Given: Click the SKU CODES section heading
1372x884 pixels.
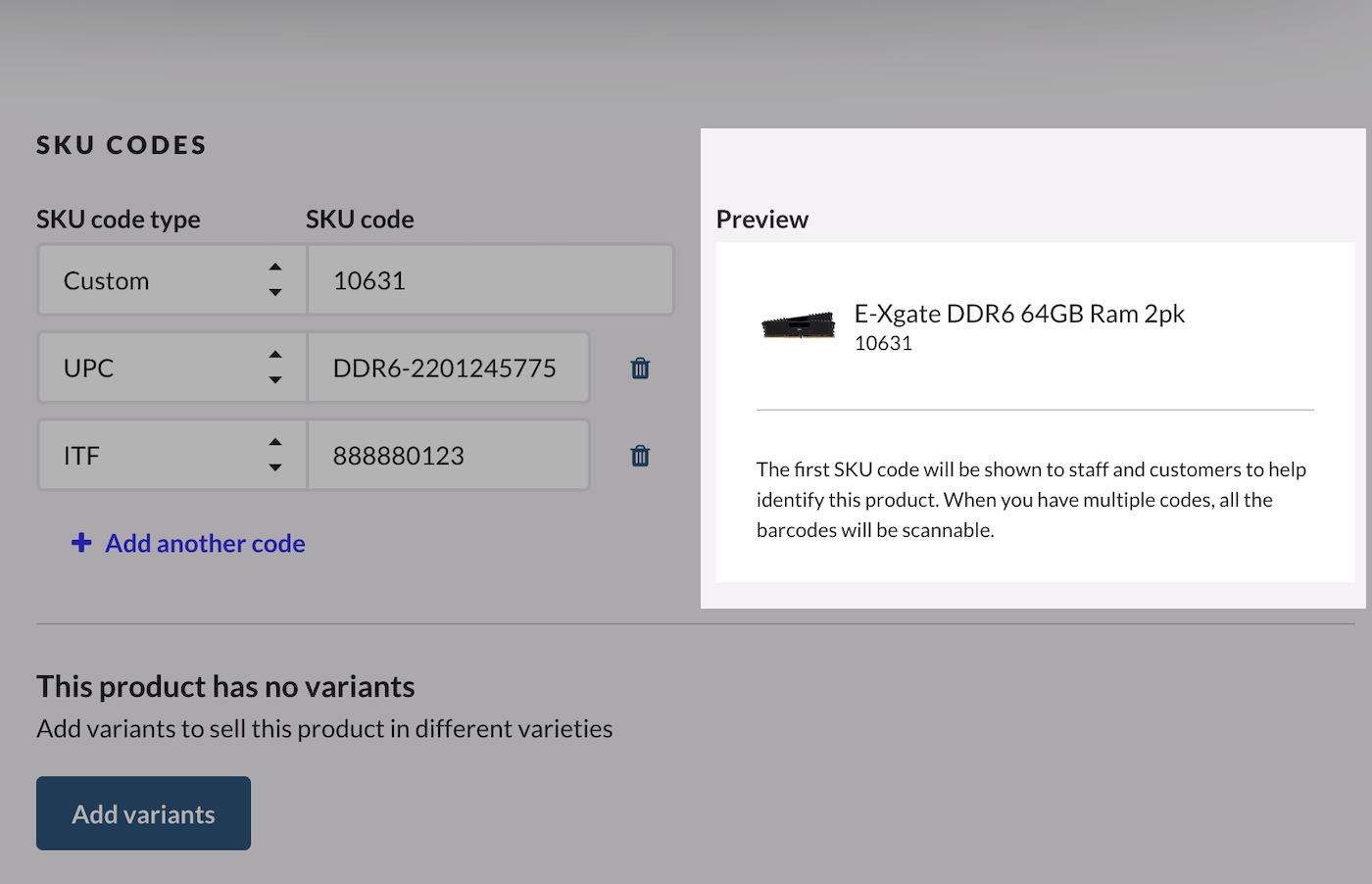Looking at the screenshot, I should pyautogui.click(x=122, y=145).
